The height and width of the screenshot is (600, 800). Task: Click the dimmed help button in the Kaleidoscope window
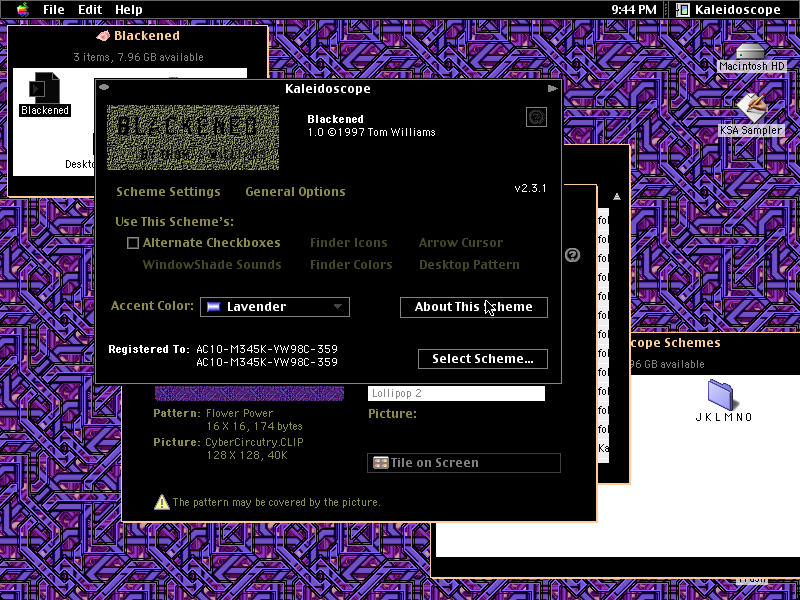[x=536, y=117]
